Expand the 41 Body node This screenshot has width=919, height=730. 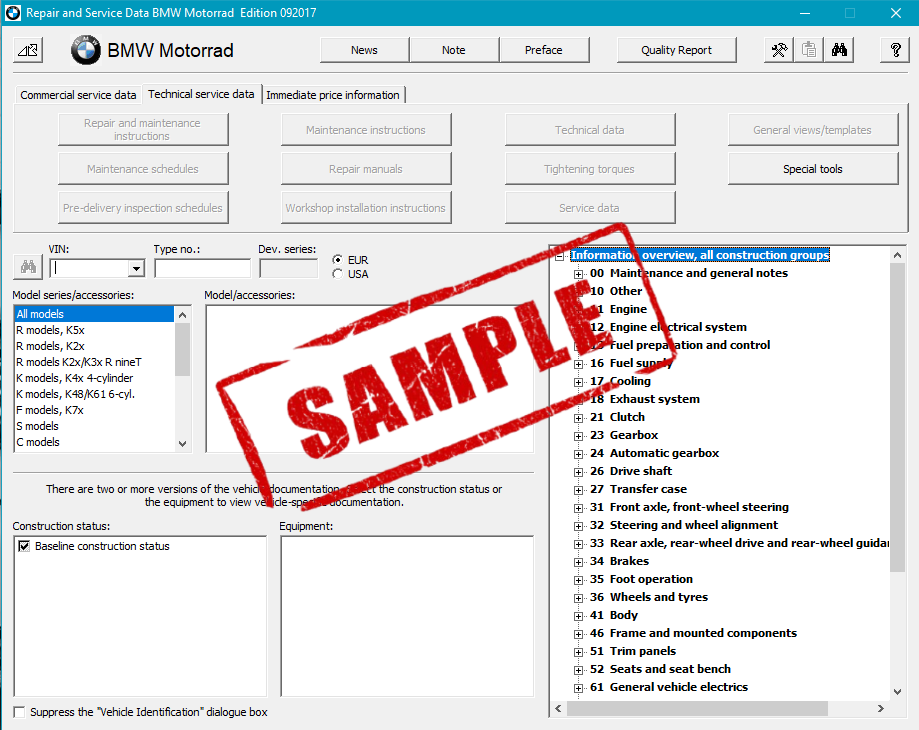tap(578, 616)
